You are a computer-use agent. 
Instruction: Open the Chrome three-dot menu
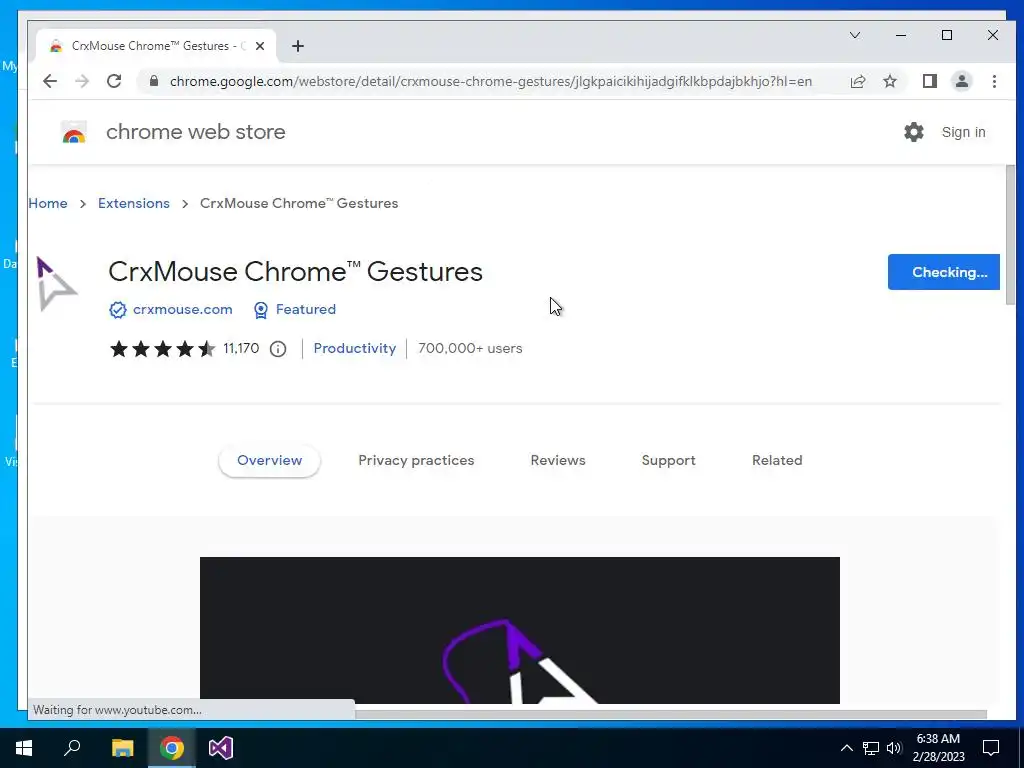coord(994,81)
